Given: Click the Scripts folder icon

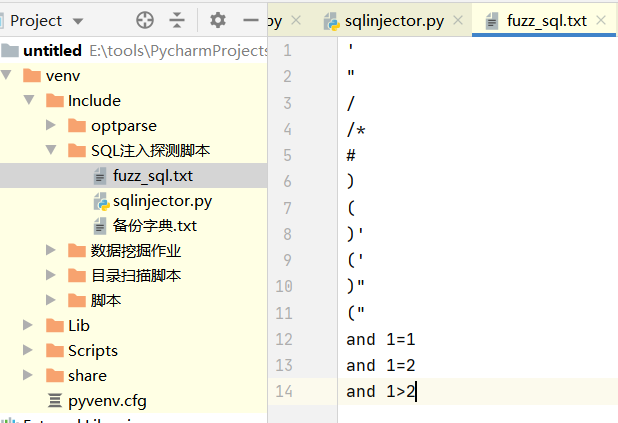Looking at the screenshot, I should tap(54, 350).
